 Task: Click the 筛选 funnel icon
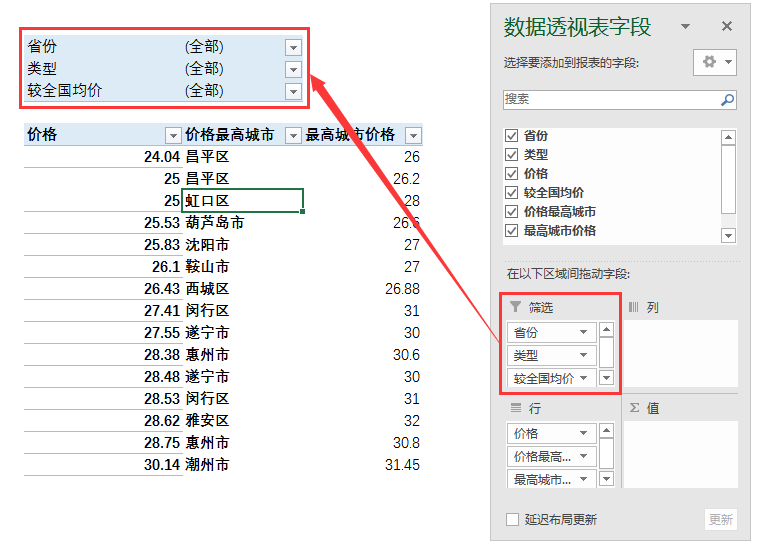[515, 307]
